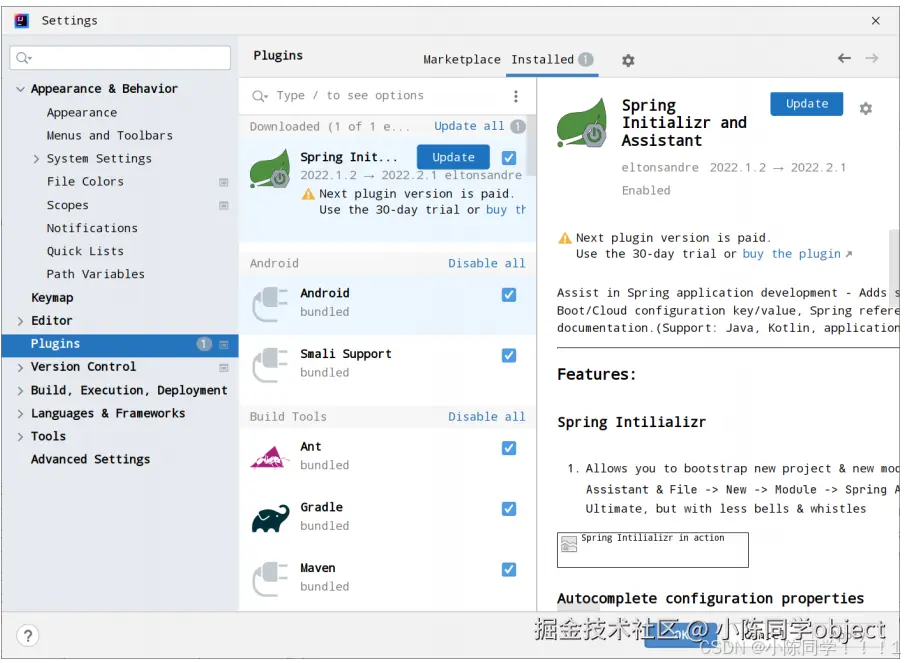Open plugin search options kebab menu
This screenshot has width=905, height=663.
pos(515,96)
